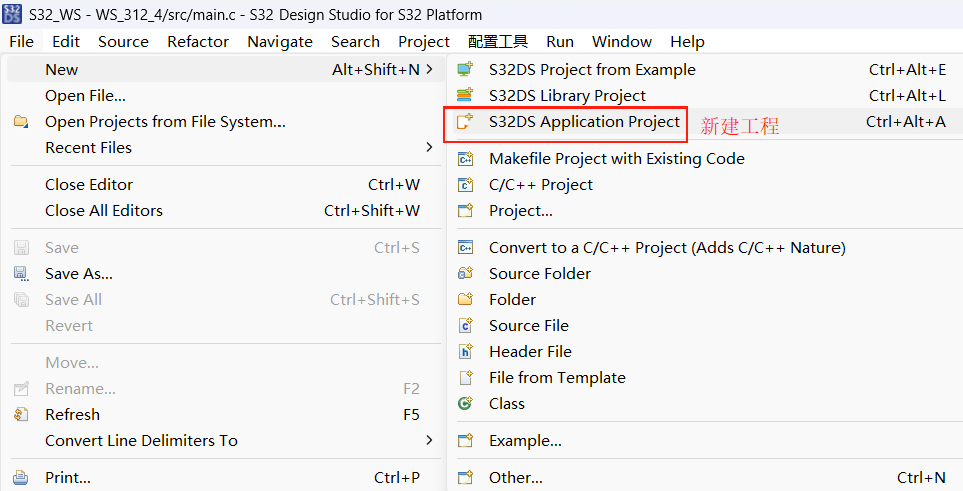Click the Header File icon
This screenshot has height=491, width=963.
(x=465, y=352)
